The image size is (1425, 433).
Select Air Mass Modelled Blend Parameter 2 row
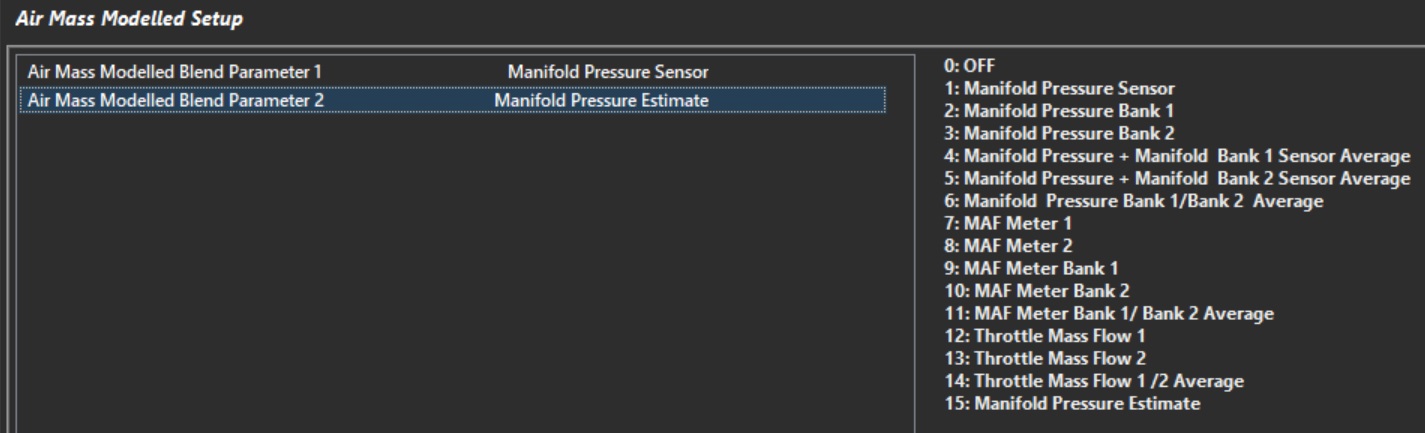(x=176, y=100)
